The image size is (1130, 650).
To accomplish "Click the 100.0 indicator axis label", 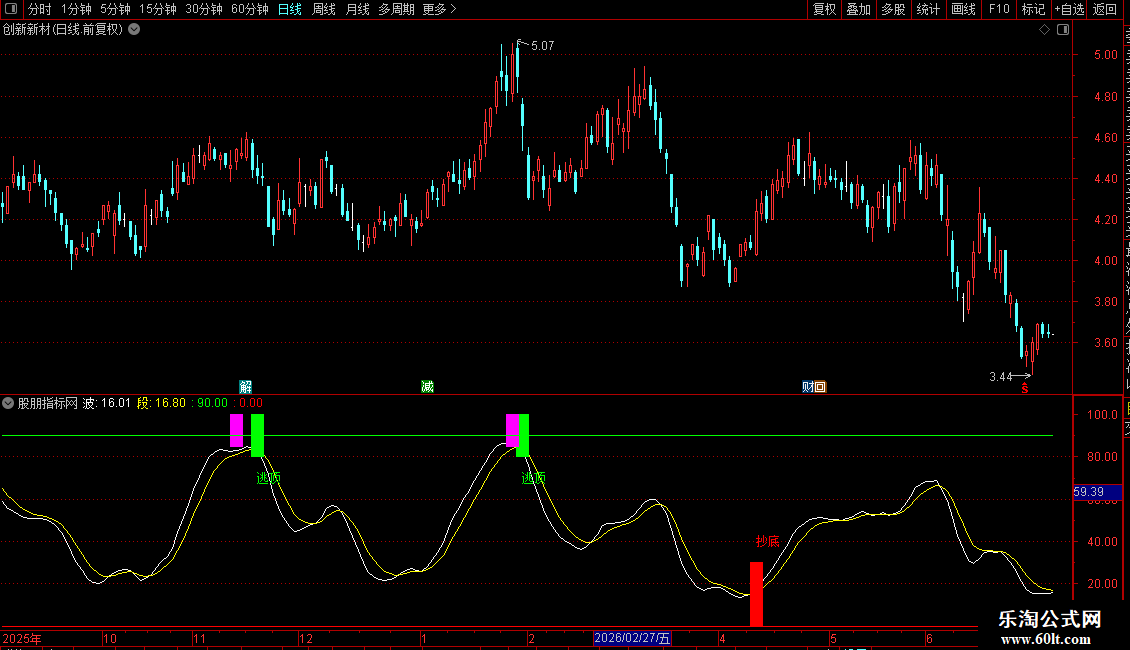I will pyautogui.click(x=1103, y=414).
